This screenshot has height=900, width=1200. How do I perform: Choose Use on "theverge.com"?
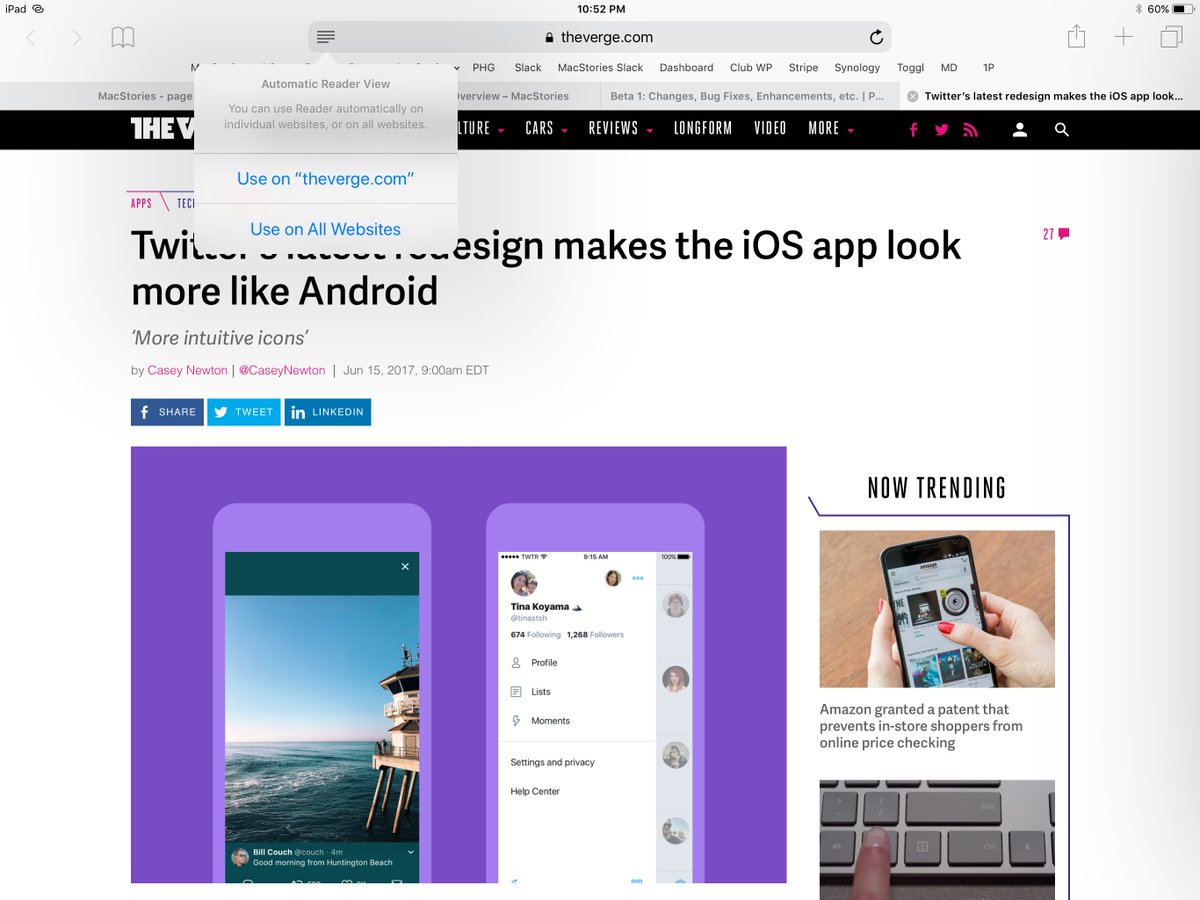326,179
